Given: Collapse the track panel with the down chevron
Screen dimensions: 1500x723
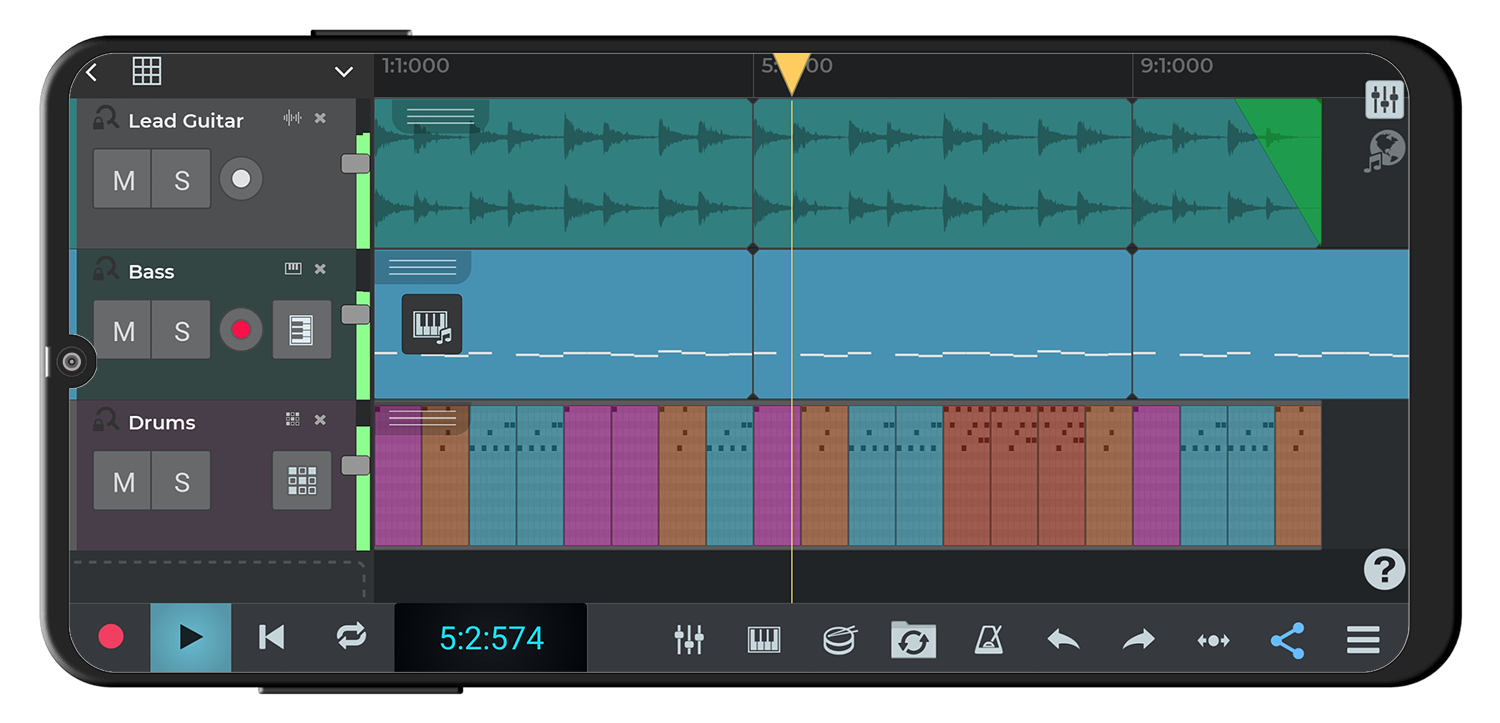Looking at the screenshot, I should [344, 72].
